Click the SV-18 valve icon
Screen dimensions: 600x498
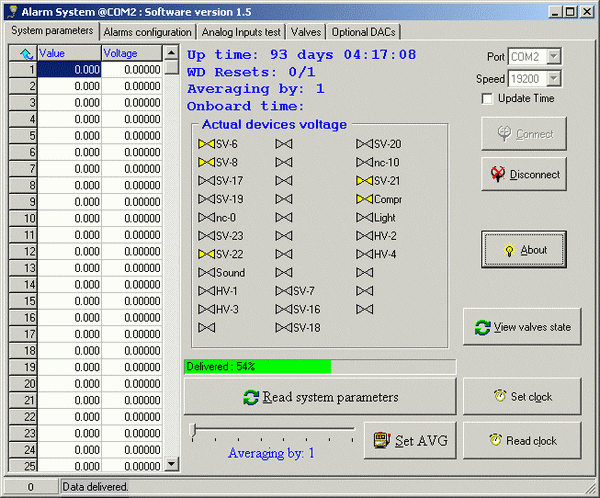284,328
